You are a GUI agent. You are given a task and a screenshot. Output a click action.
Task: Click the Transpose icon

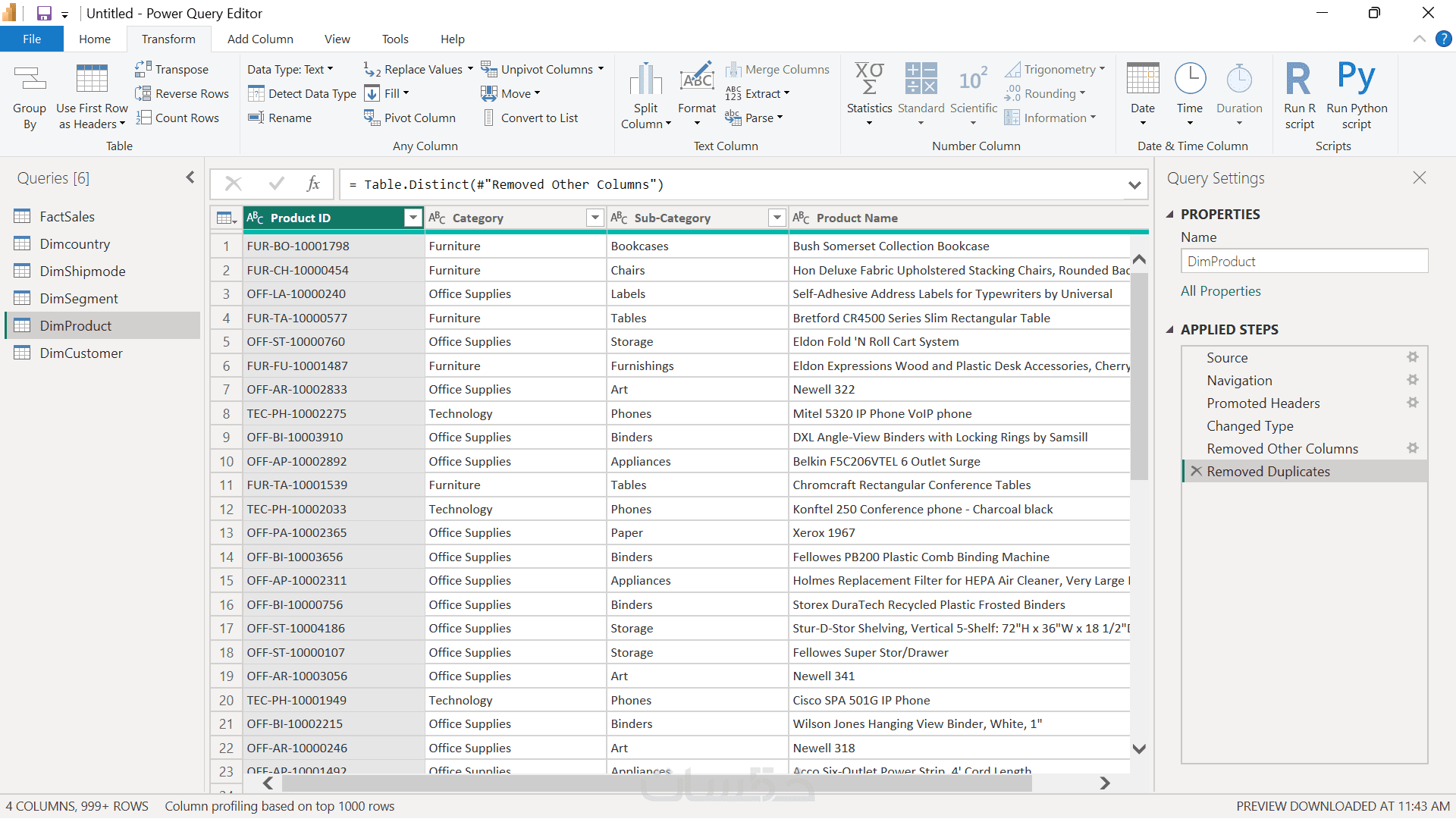(x=143, y=69)
